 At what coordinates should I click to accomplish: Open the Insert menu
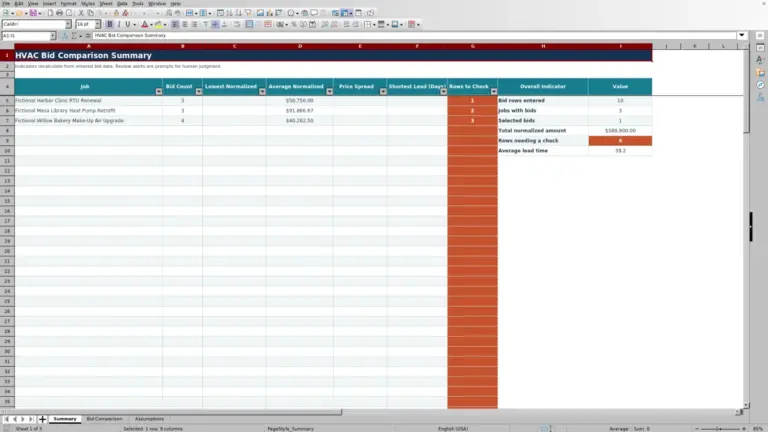tap(49, 3)
